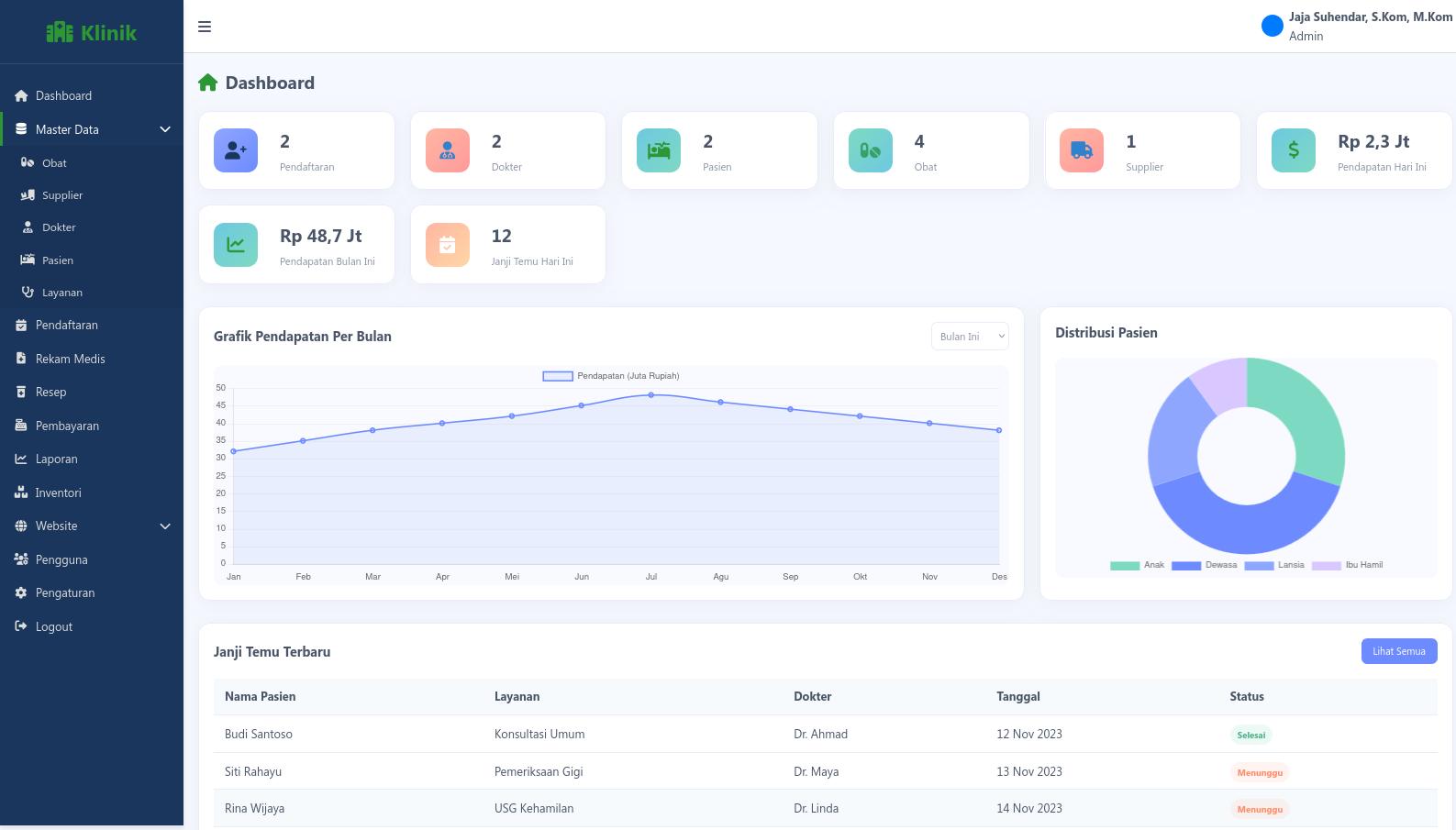Click the Obat pills icon card
1456x830 pixels.
click(x=871, y=150)
